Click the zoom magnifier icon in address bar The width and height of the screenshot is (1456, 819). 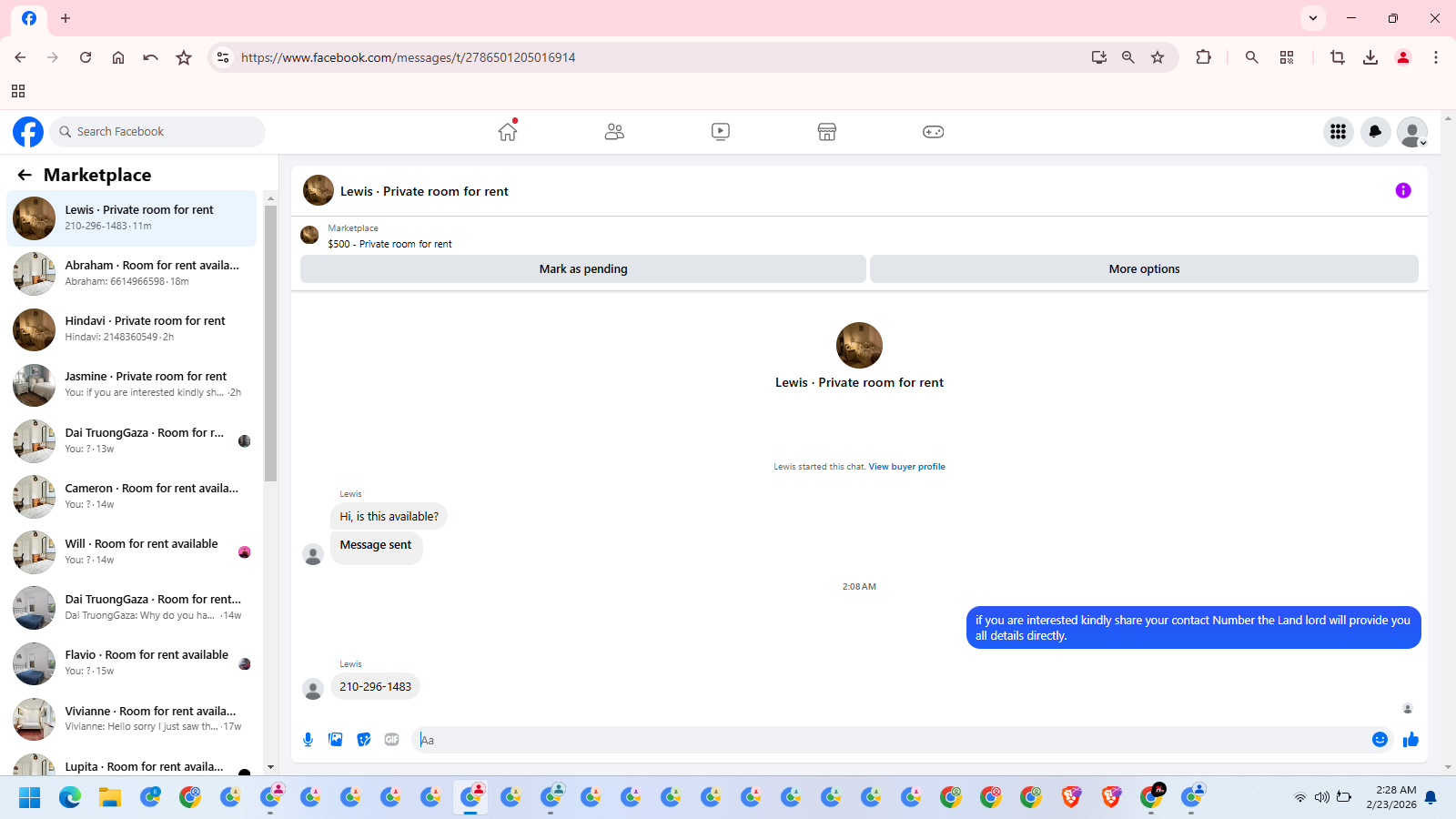pyautogui.click(x=1128, y=57)
